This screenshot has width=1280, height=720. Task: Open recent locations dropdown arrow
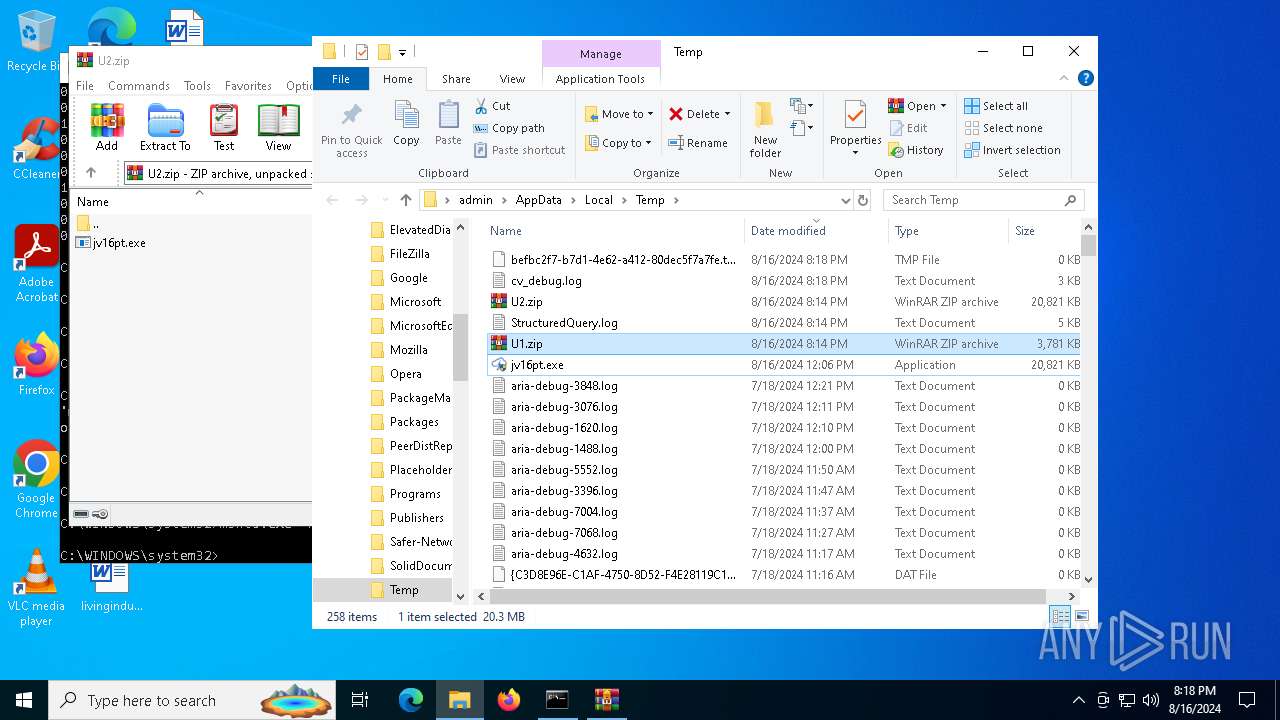click(x=385, y=200)
